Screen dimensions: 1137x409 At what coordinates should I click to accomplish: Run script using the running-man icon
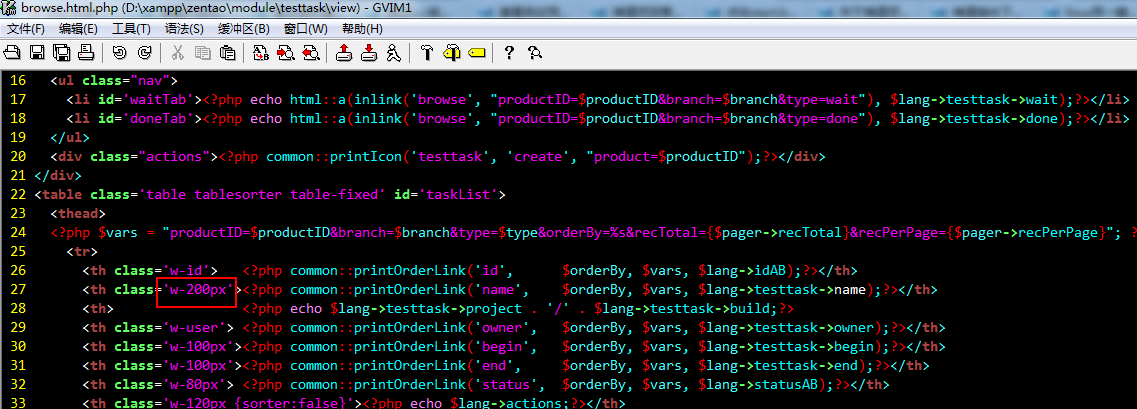click(x=393, y=52)
